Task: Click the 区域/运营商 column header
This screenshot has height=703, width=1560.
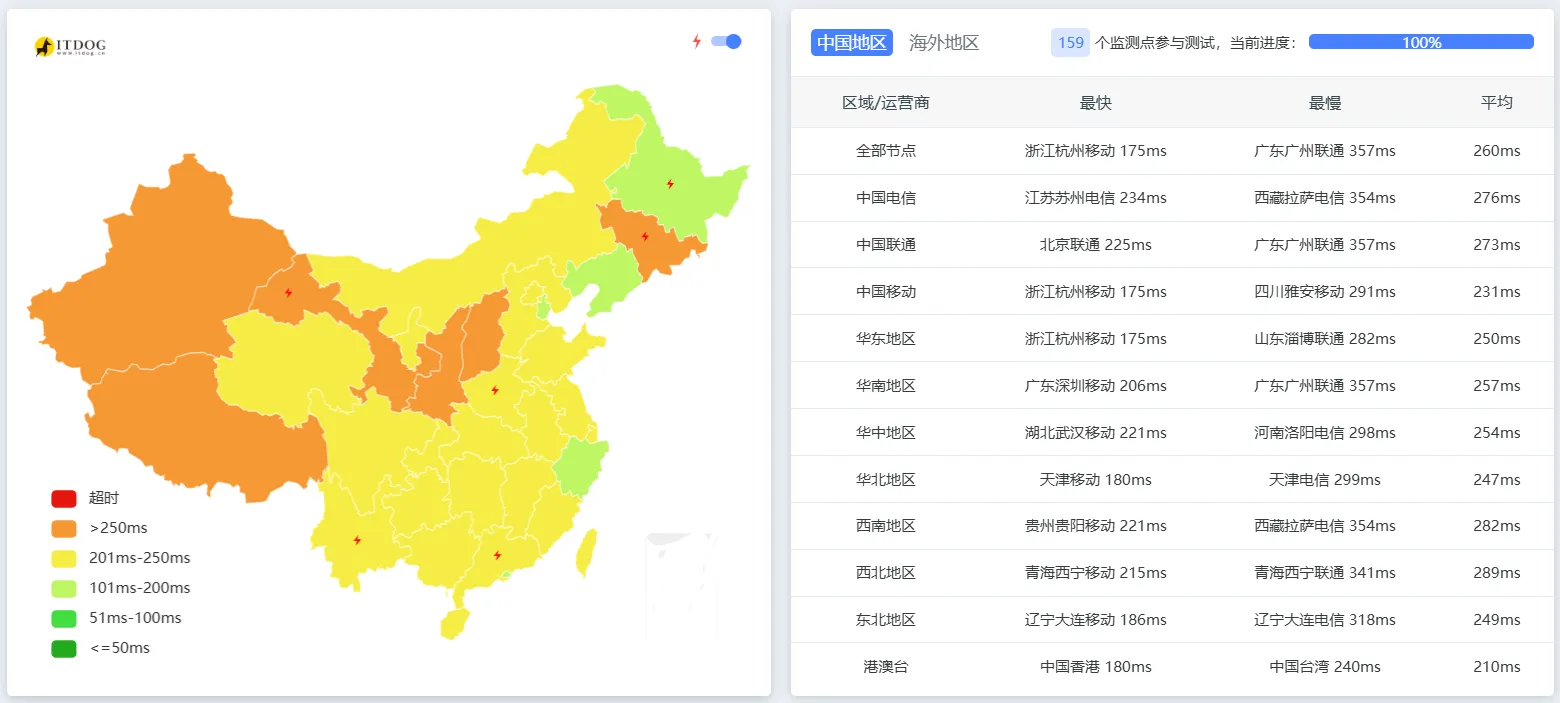Action: tap(886, 102)
